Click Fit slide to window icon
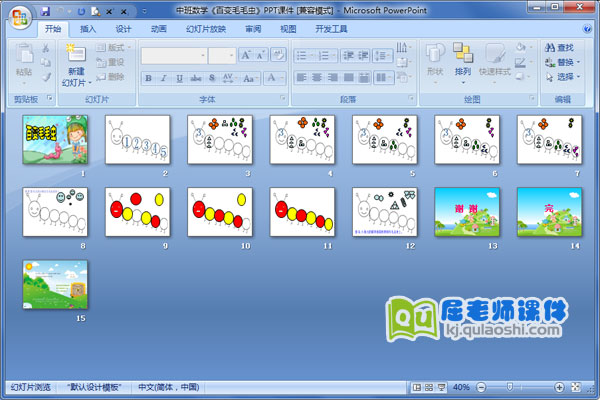The image size is (600, 400). (x=576, y=388)
